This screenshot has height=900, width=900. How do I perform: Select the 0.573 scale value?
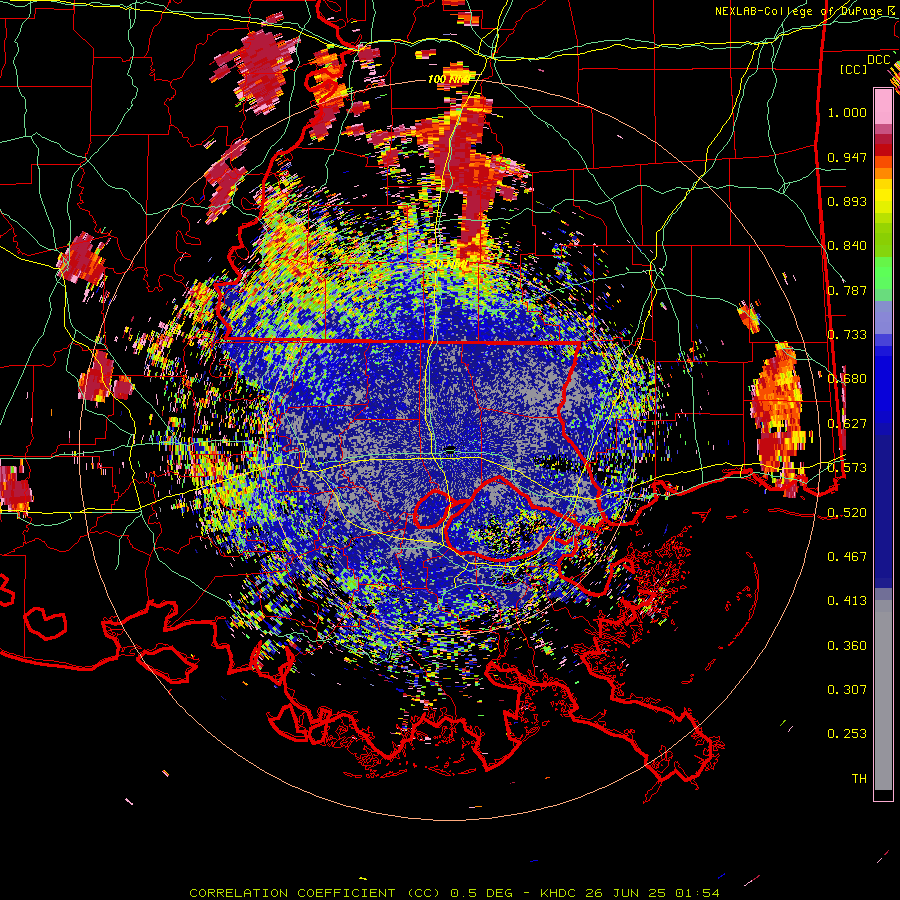847,468
